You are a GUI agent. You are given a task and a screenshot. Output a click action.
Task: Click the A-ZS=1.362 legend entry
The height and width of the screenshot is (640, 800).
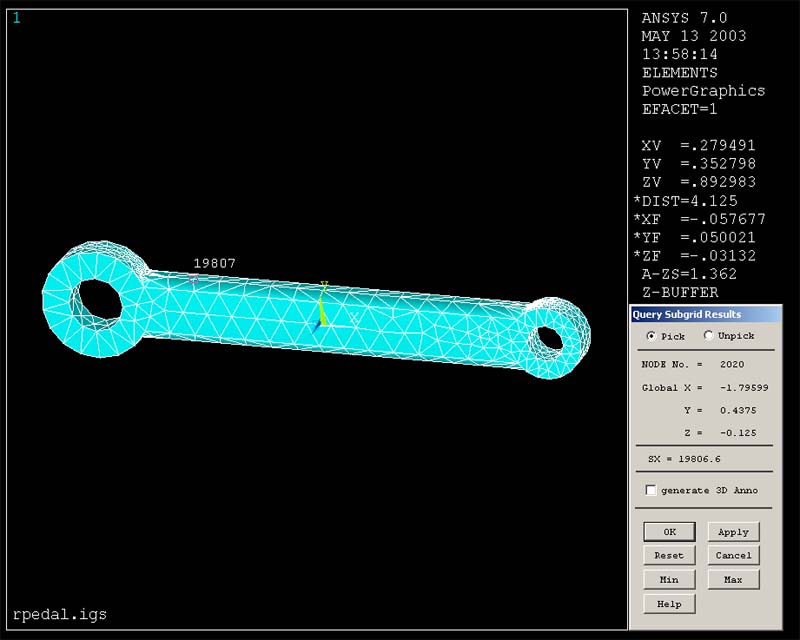pyautogui.click(x=689, y=274)
